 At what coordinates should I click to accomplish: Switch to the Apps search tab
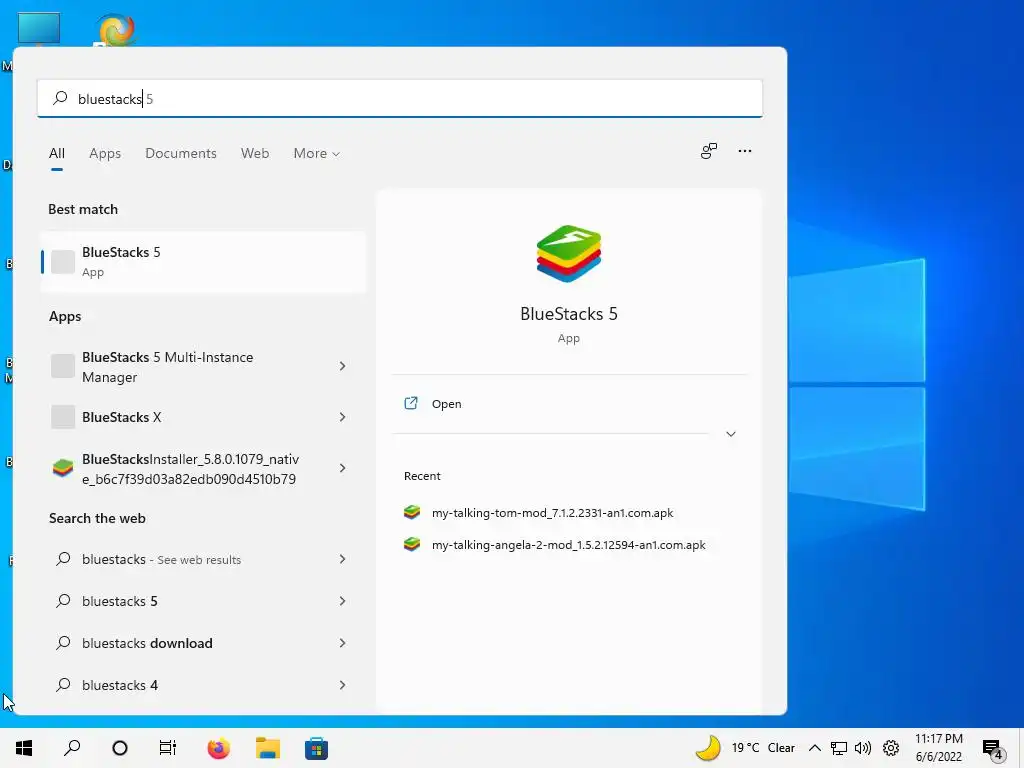click(105, 153)
